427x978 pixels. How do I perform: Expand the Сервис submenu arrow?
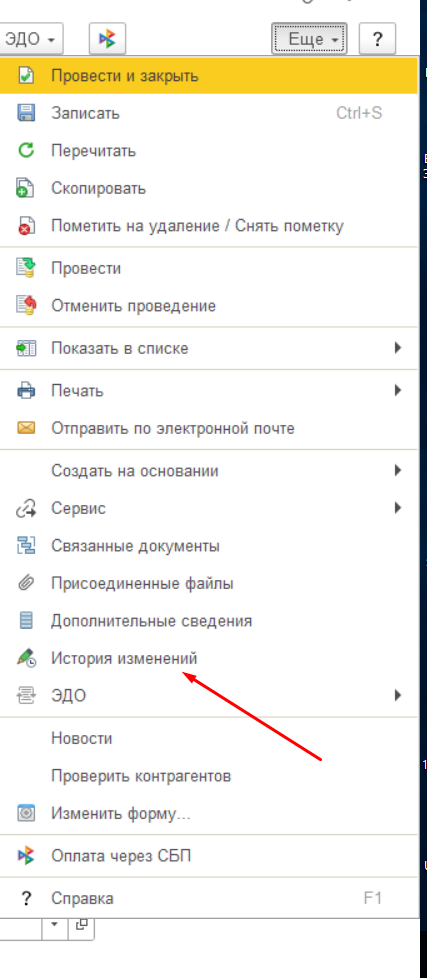tap(398, 508)
